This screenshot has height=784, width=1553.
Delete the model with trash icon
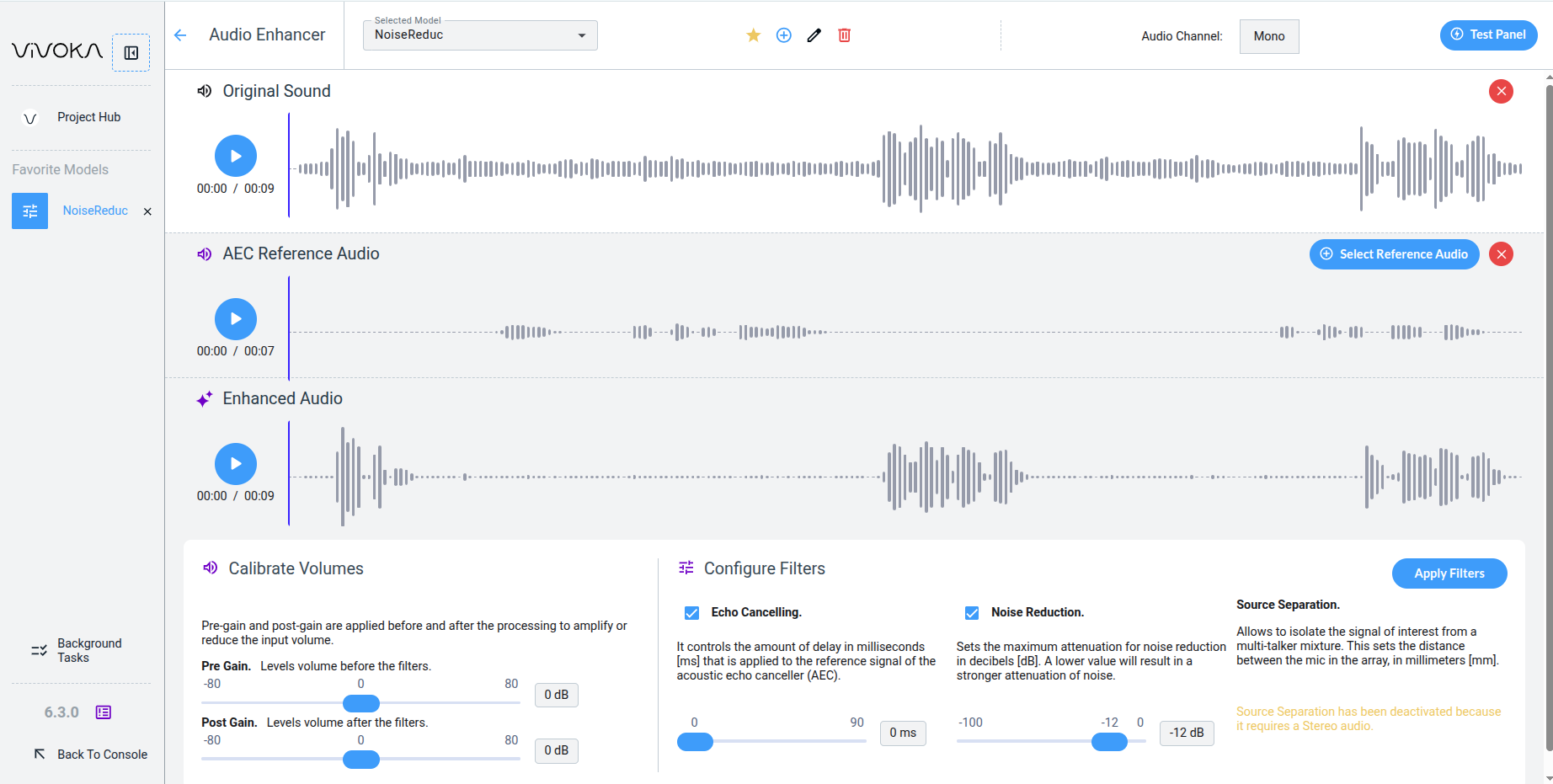click(845, 35)
